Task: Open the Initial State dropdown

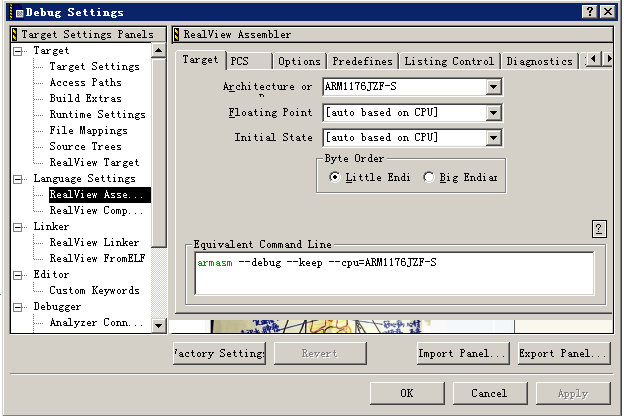Action: 493,138
